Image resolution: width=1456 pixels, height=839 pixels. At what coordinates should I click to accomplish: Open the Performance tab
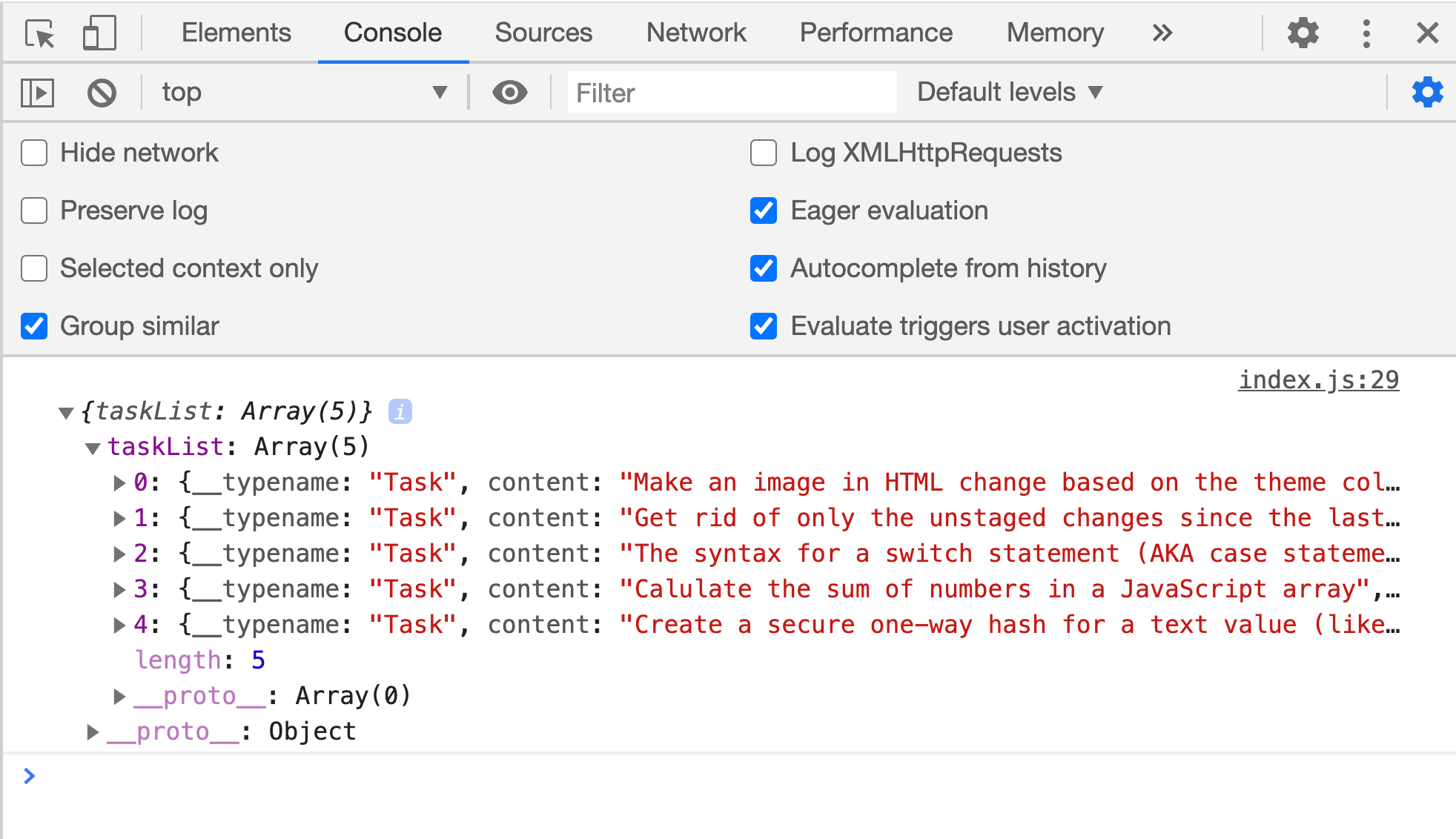point(876,33)
